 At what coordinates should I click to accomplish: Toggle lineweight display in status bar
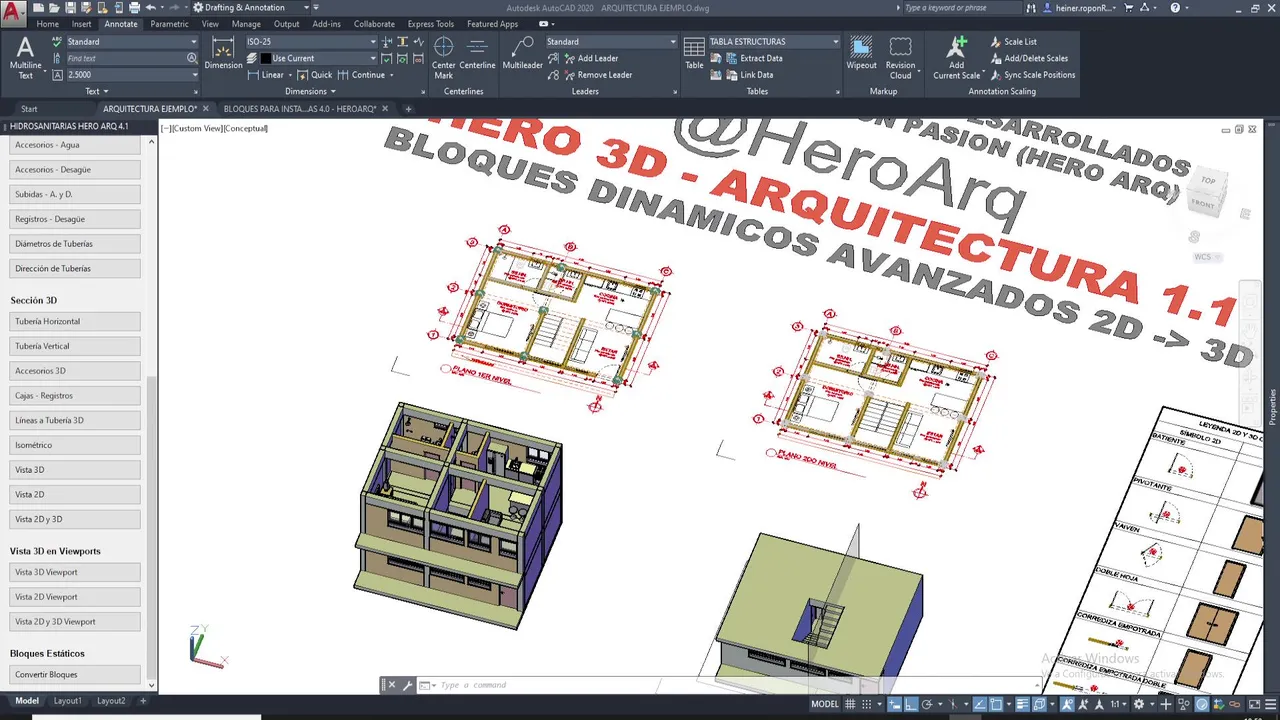coord(1022,704)
